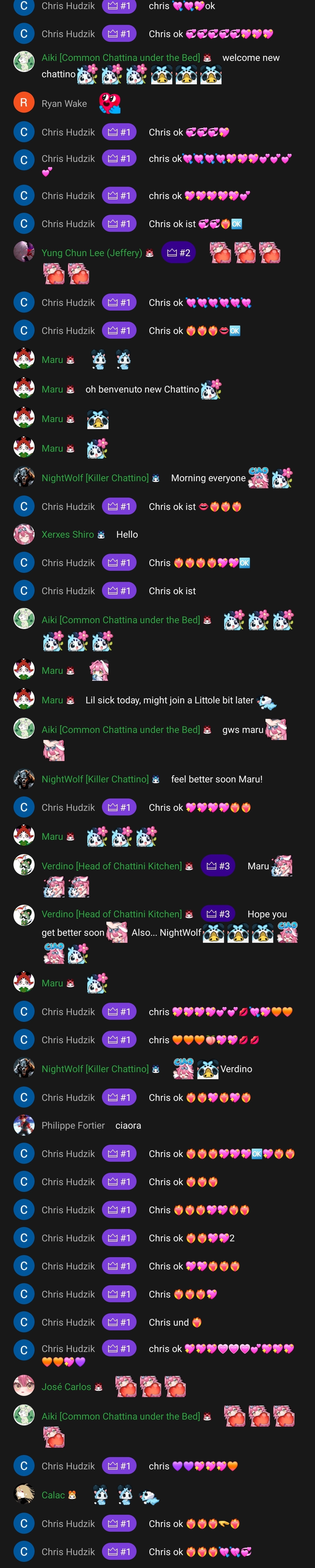Click the member badge next to Xerxes Shiro
The image size is (315, 1568).
coord(101,535)
